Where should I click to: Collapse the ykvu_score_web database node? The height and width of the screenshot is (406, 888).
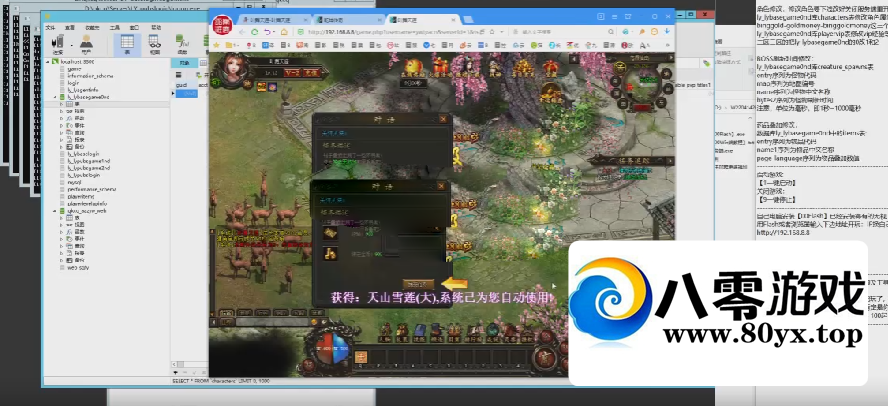[x=55, y=211]
